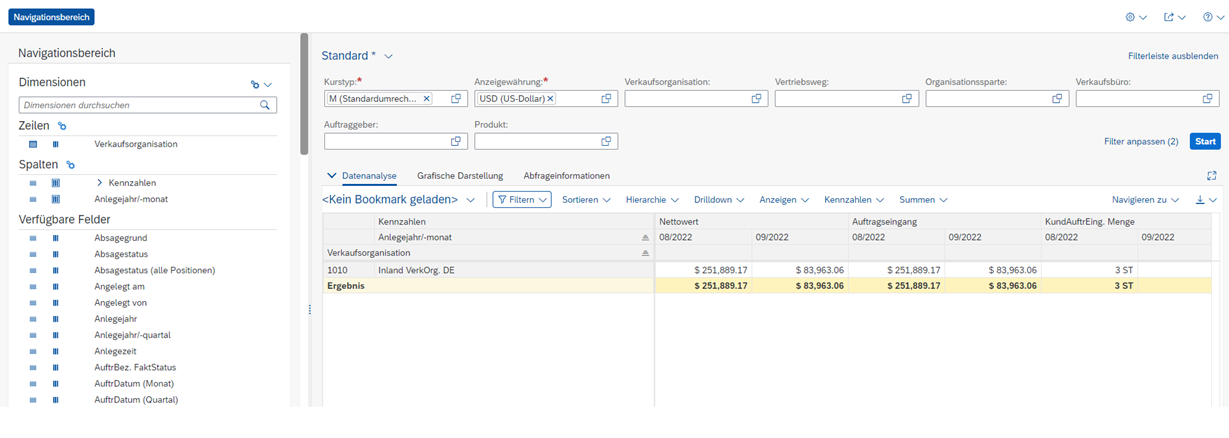Open the Drilldown dropdown menu
The width and height of the screenshot is (1229, 438).
[719, 200]
